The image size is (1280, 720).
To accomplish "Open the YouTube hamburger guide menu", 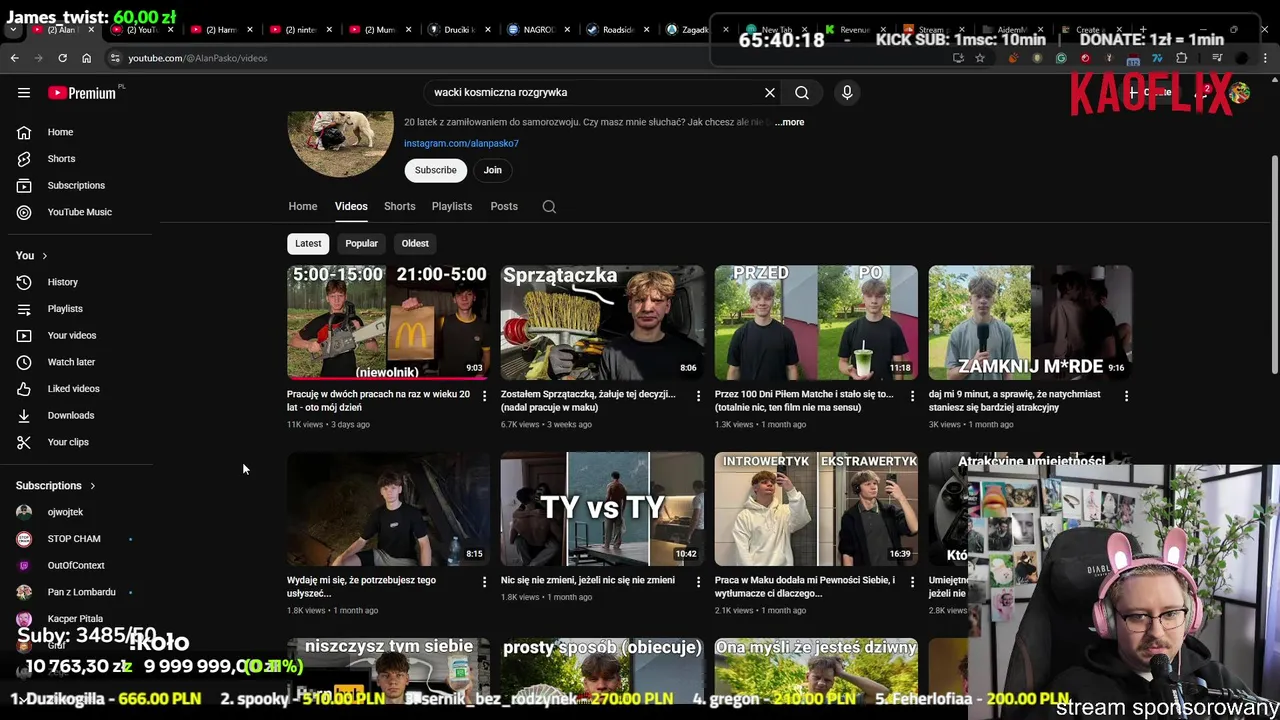I will click(24, 93).
